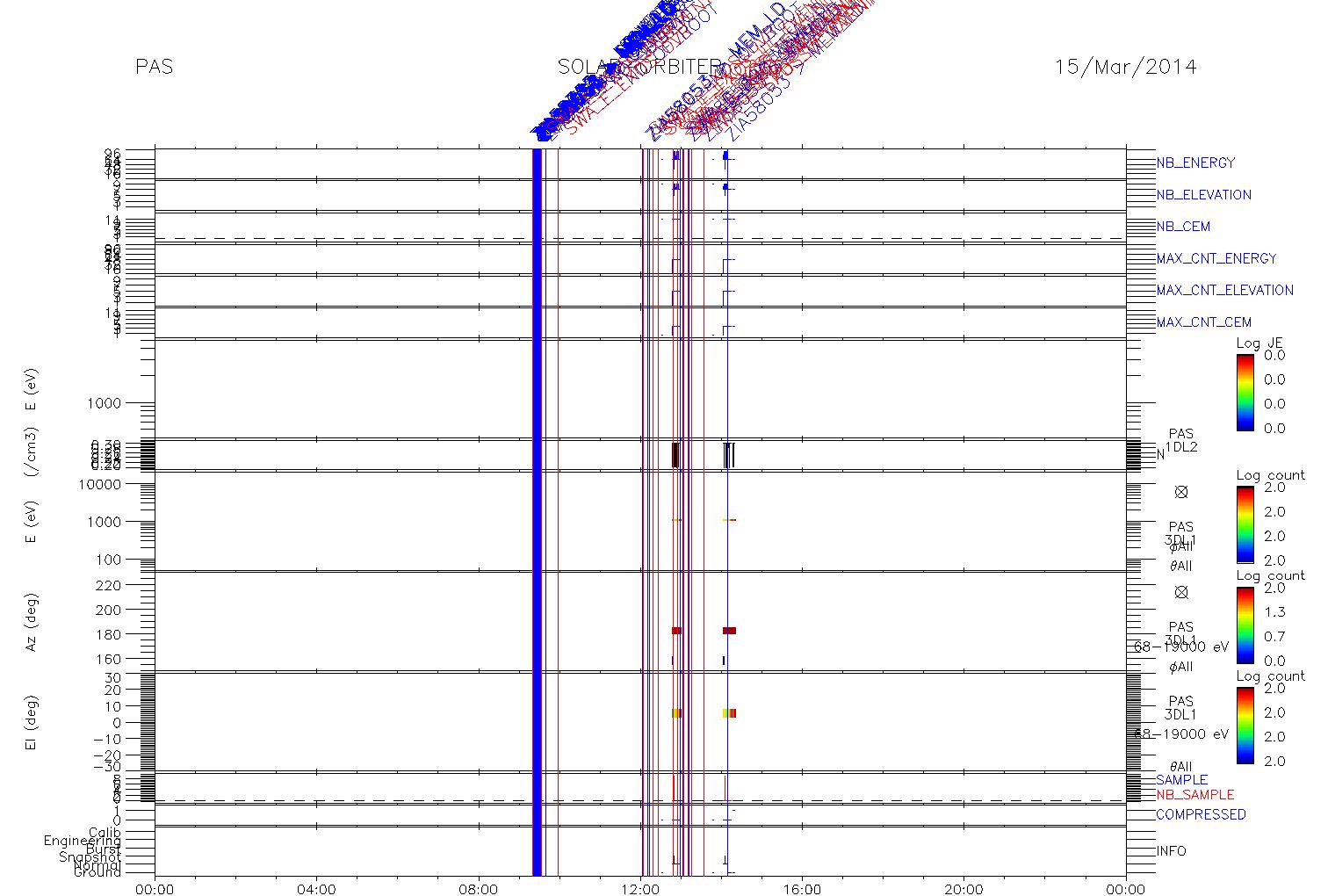Click the MAX_CNT_ENERGY label

point(1216,258)
